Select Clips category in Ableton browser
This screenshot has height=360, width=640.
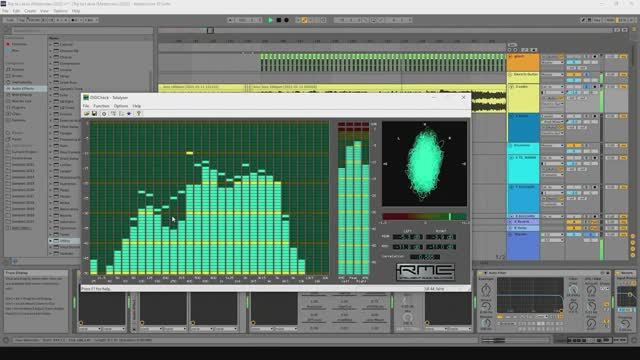pyautogui.click(x=16, y=113)
